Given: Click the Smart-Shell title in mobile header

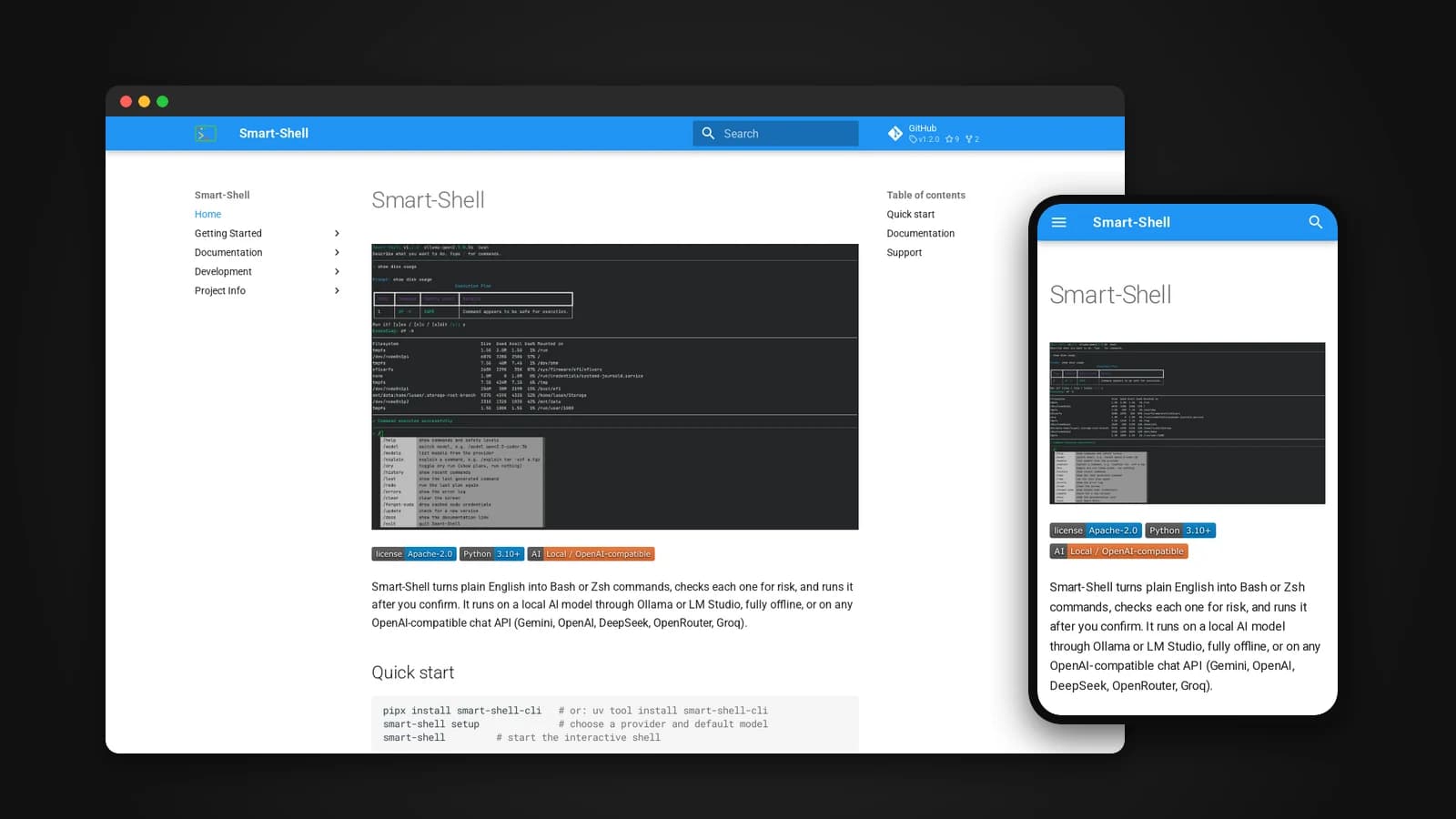Looking at the screenshot, I should tap(1131, 222).
